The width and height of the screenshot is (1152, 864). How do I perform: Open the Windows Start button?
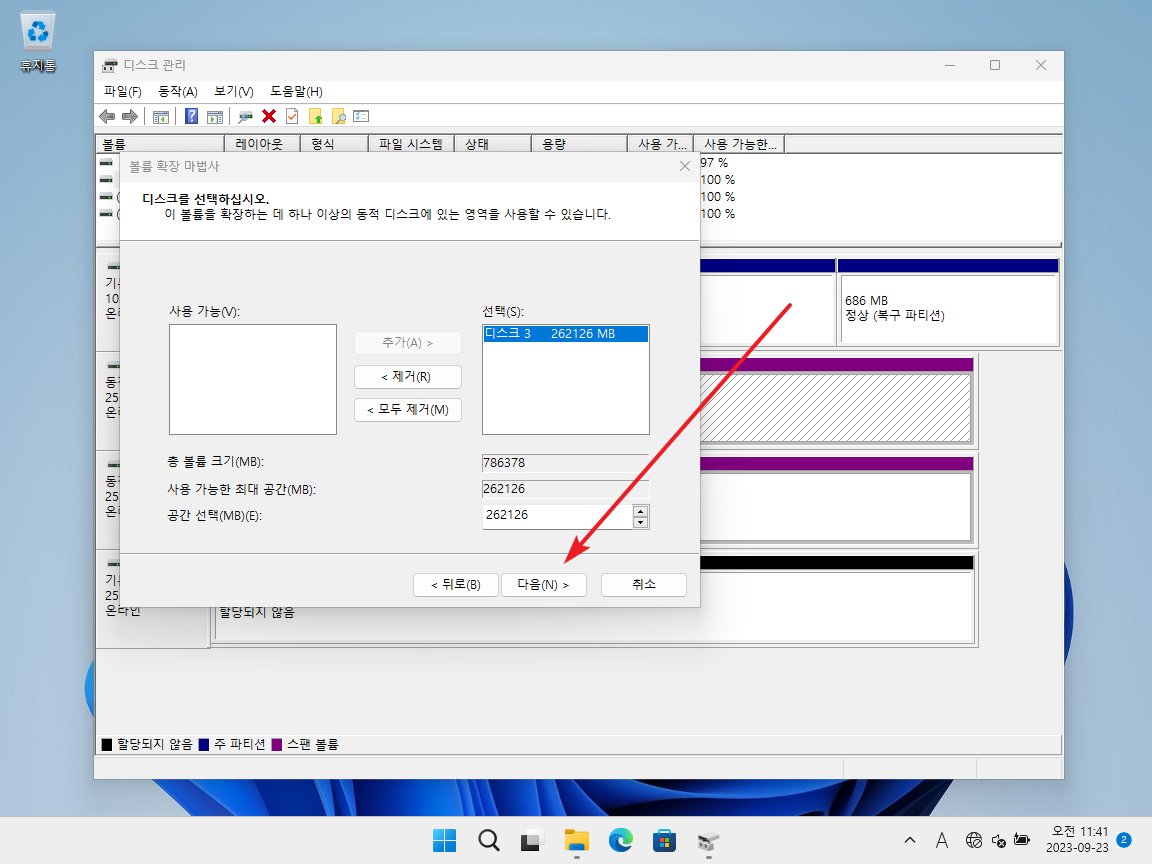click(x=444, y=840)
